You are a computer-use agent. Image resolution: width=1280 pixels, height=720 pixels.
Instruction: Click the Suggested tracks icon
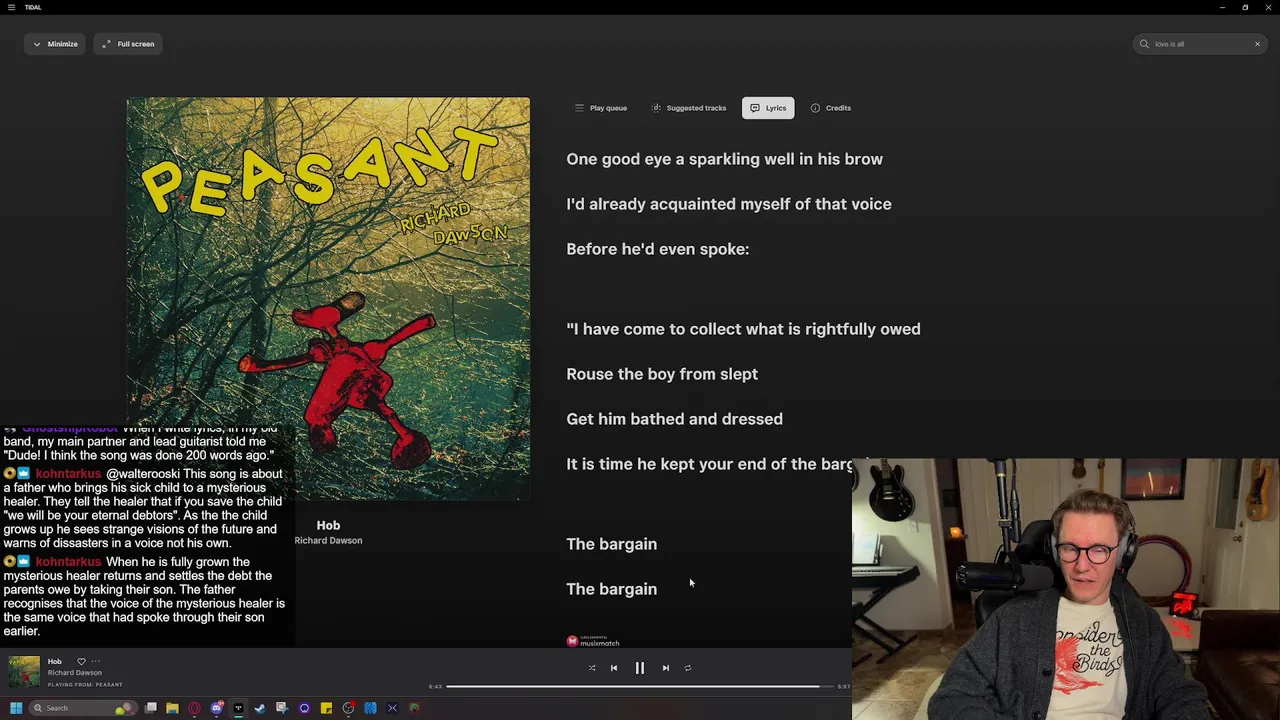click(x=656, y=108)
